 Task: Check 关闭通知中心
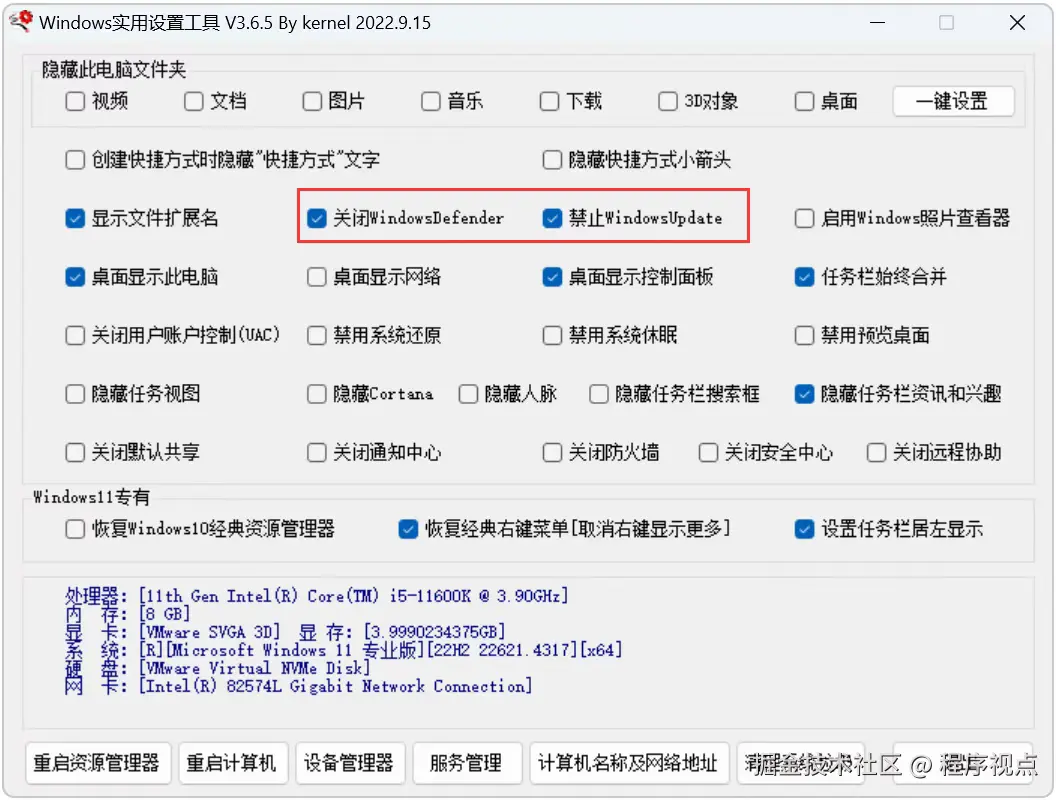pyautogui.click(x=317, y=453)
